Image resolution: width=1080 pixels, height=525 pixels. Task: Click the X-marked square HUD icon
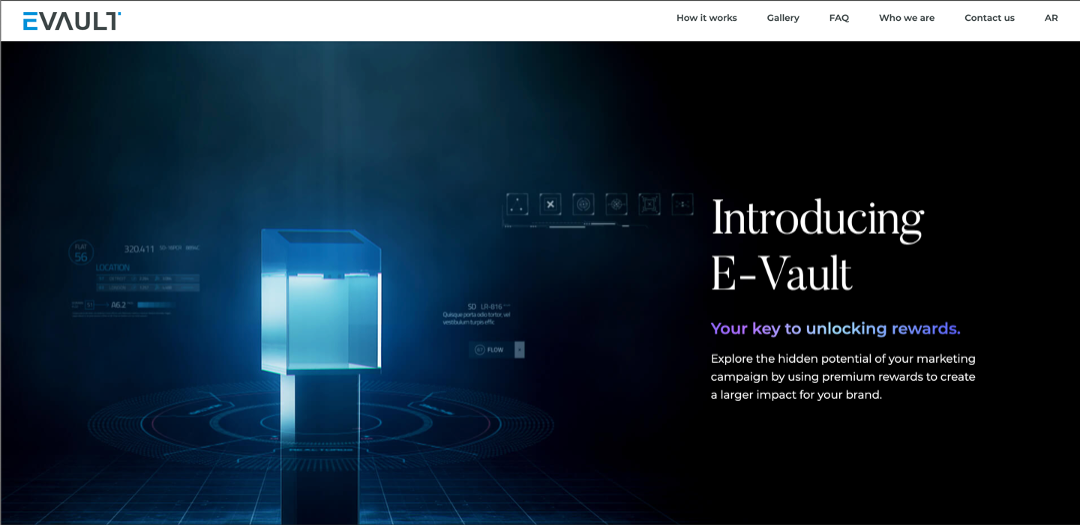click(550, 204)
